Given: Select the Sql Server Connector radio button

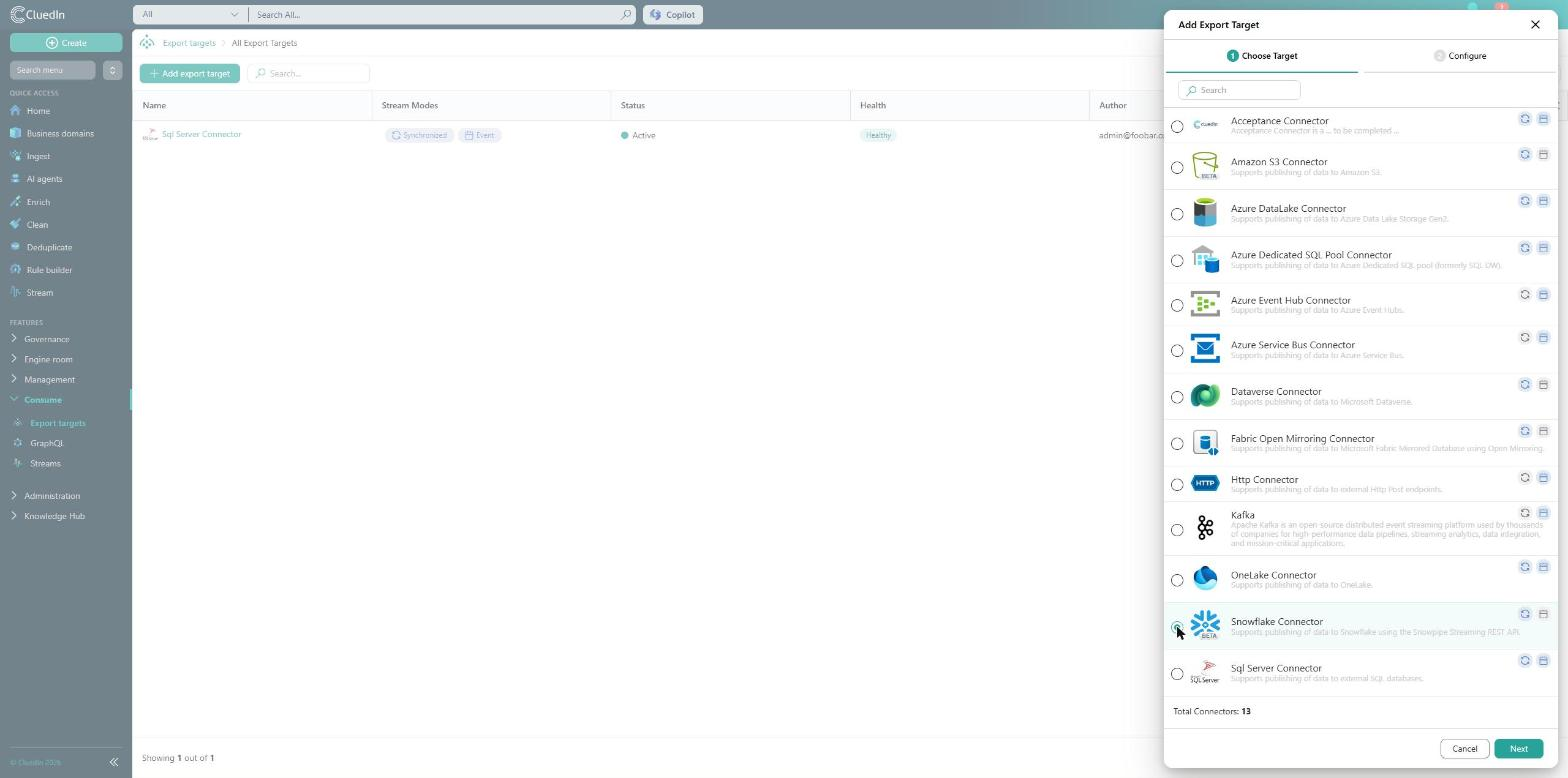Looking at the screenshot, I should click(1177, 674).
